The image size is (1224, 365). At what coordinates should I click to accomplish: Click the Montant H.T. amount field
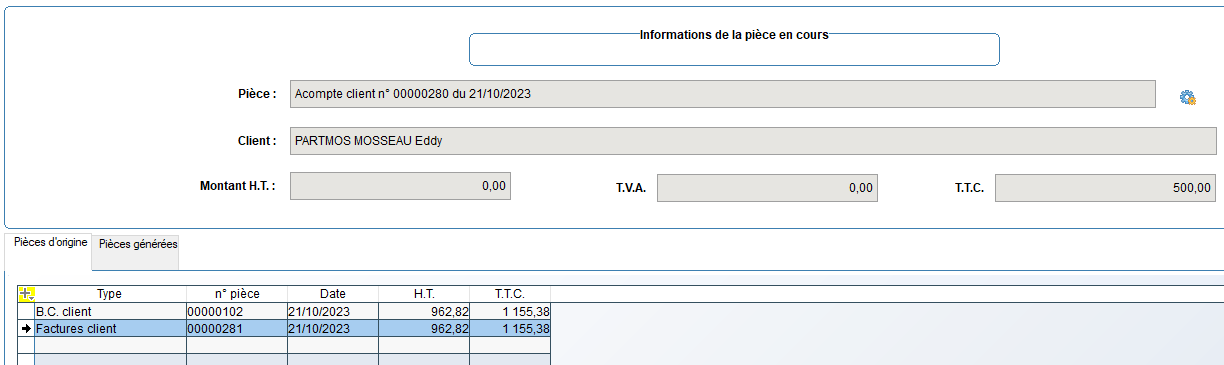(400, 186)
